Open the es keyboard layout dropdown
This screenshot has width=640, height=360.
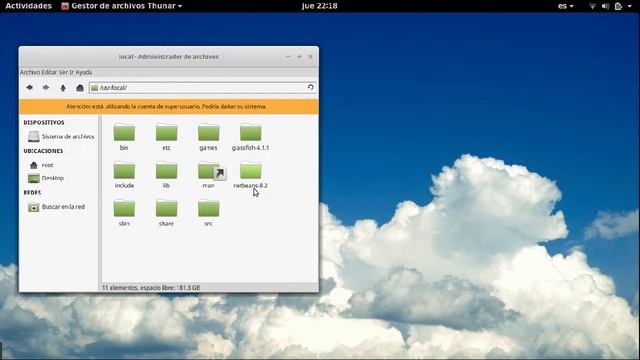pyautogui.click(x=565, y=6)
